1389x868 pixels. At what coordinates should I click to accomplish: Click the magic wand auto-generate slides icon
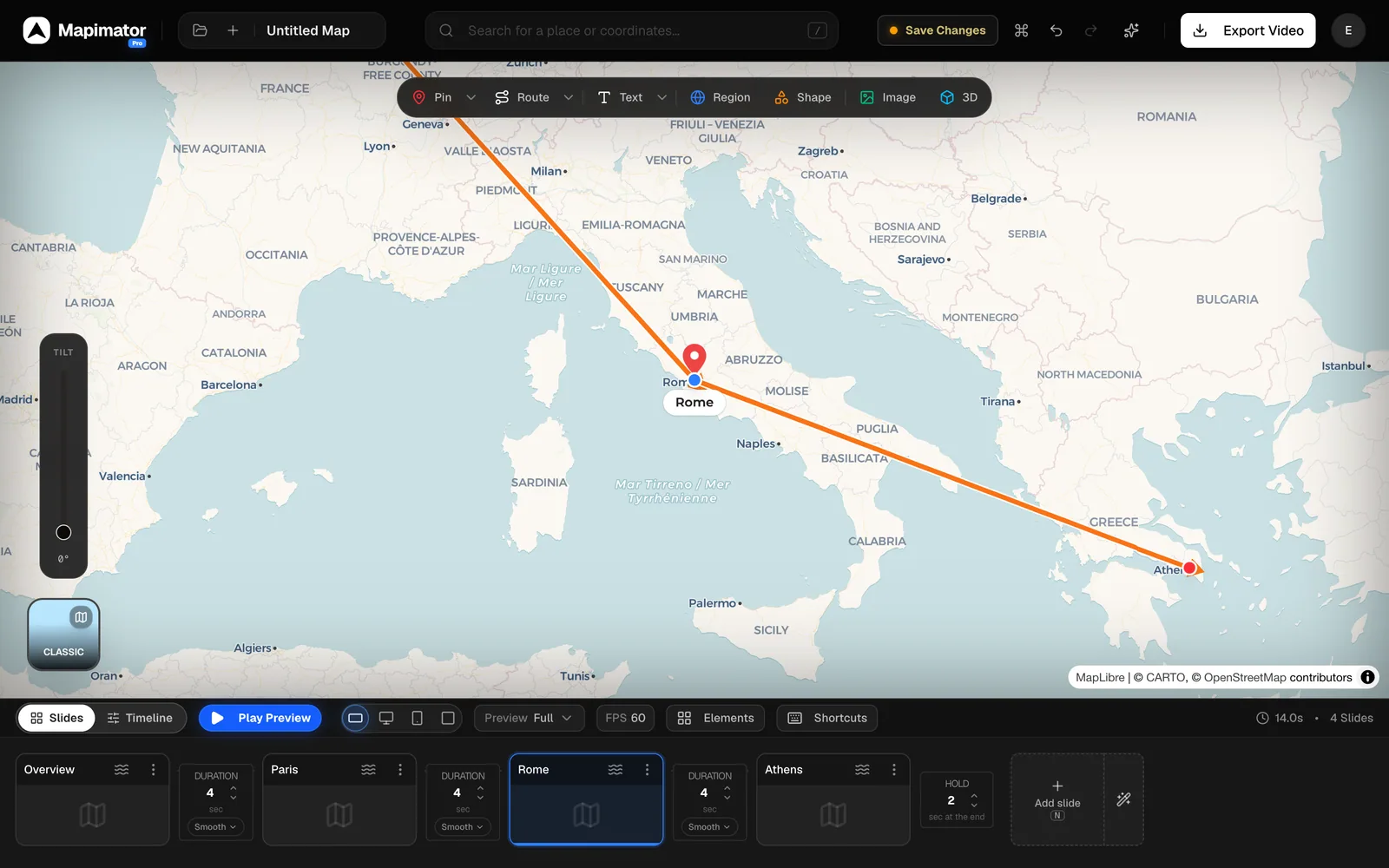(1123, 799)
